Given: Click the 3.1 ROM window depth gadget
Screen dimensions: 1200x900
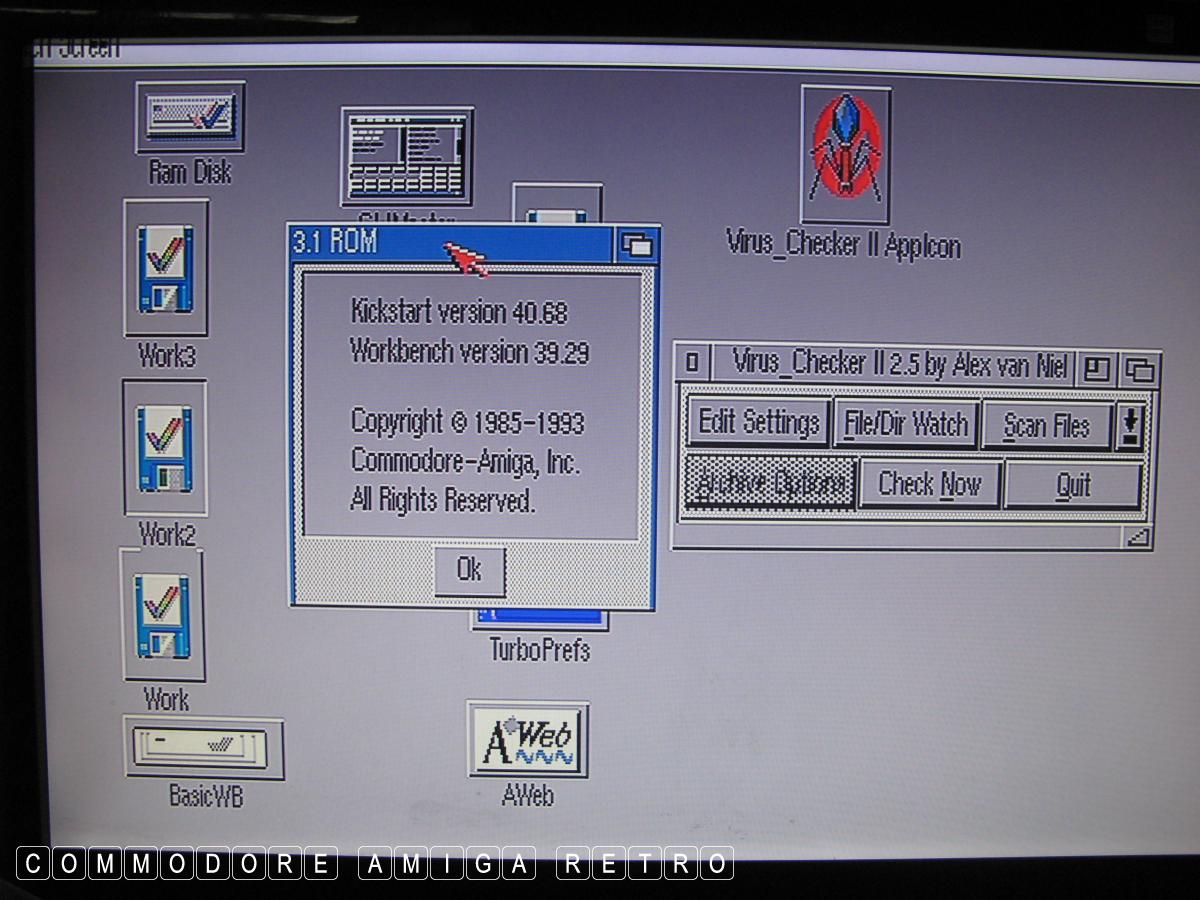Looking at the screenshot, I should coord(636,245).
